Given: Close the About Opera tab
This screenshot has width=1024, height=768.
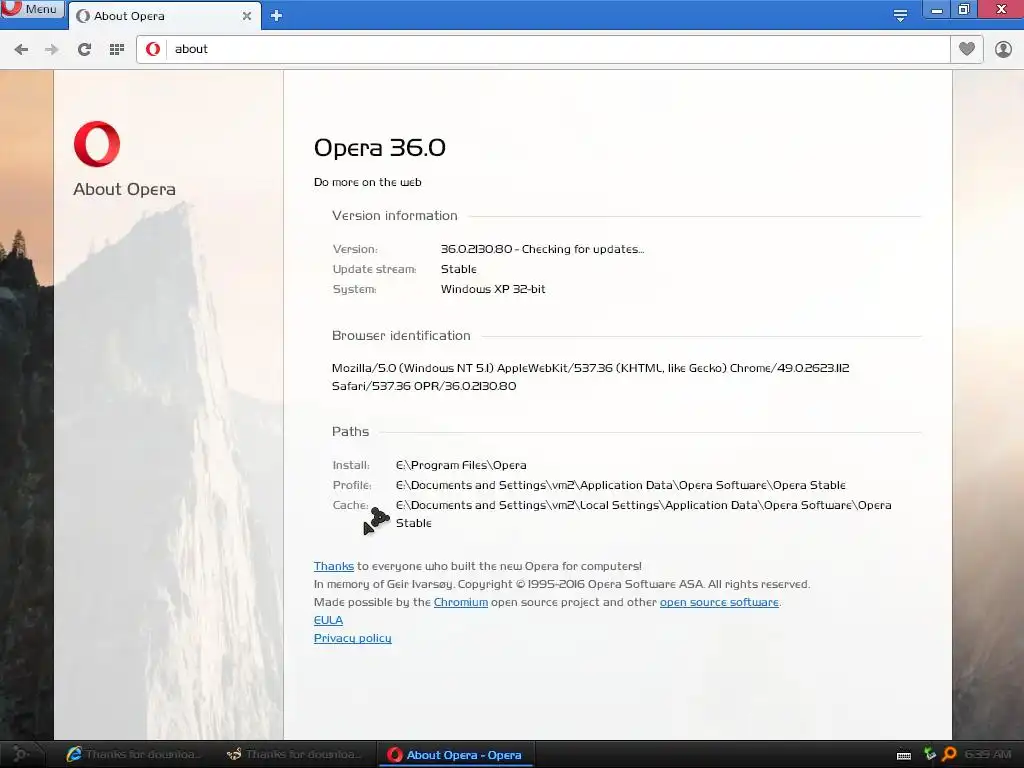Looking at the screenshot, I should point(247,16).
